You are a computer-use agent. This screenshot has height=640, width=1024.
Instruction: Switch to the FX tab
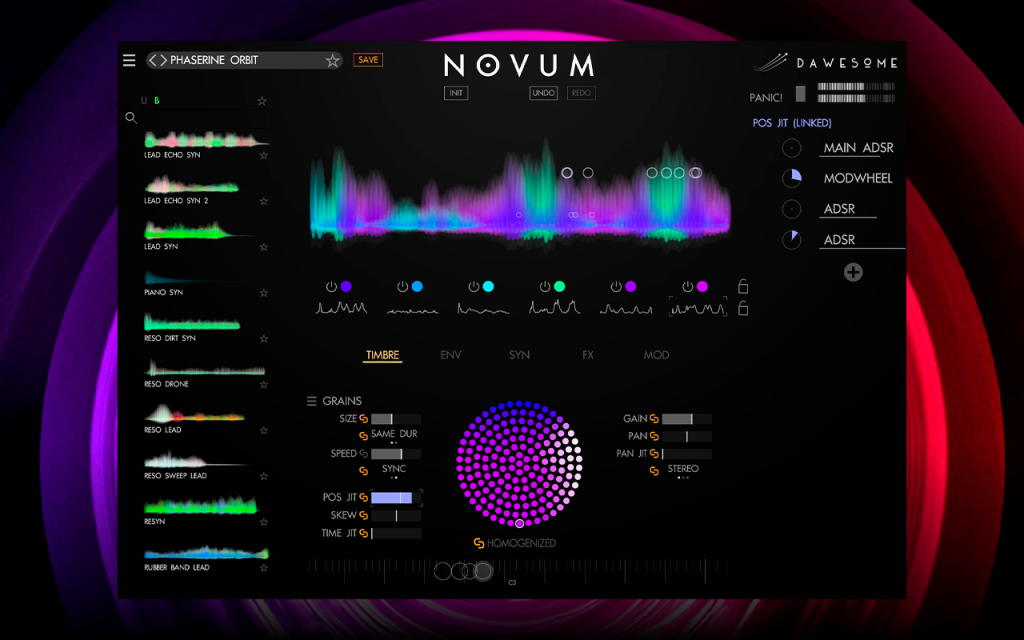[588, 355]
